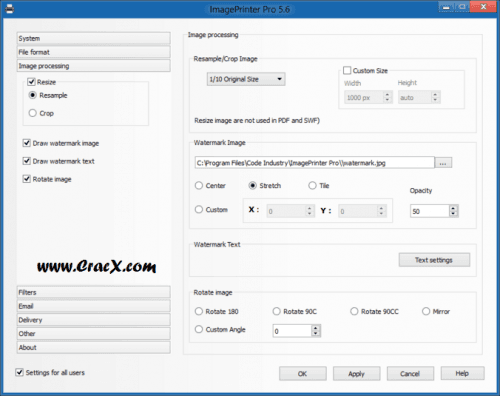Select Rotate 90C option
500x396 pixels.
pos(276,311)
